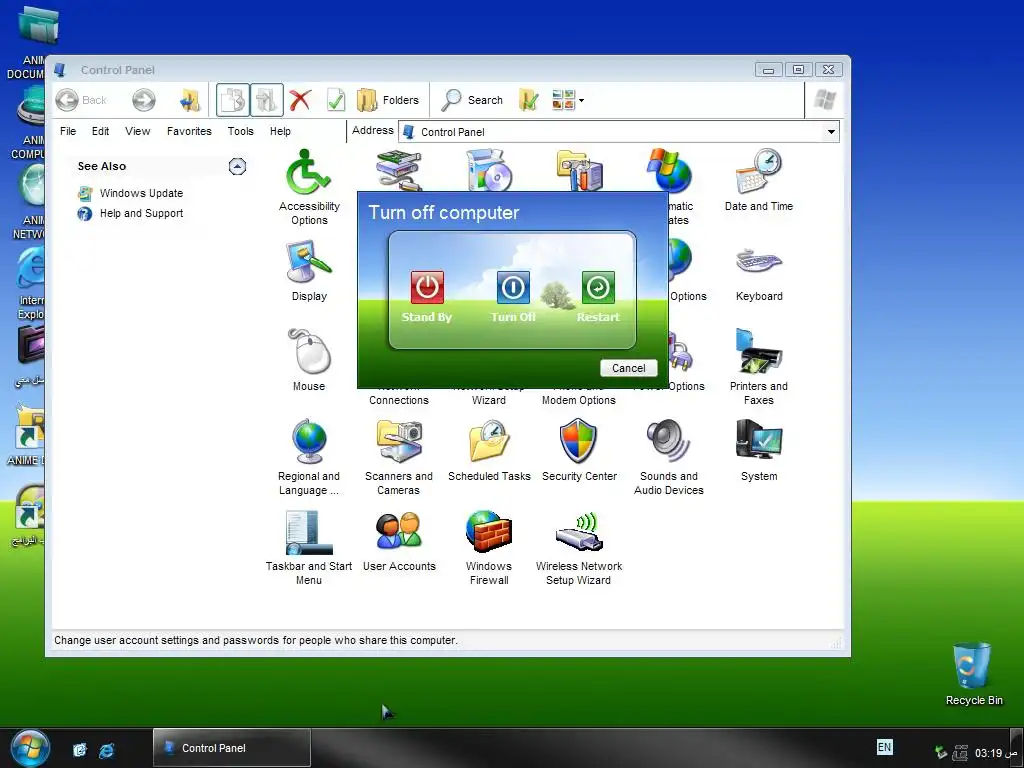Screen dimensions: 1024x768
Task: Open Printers and Faxes
Action: (x=758, y=367)
